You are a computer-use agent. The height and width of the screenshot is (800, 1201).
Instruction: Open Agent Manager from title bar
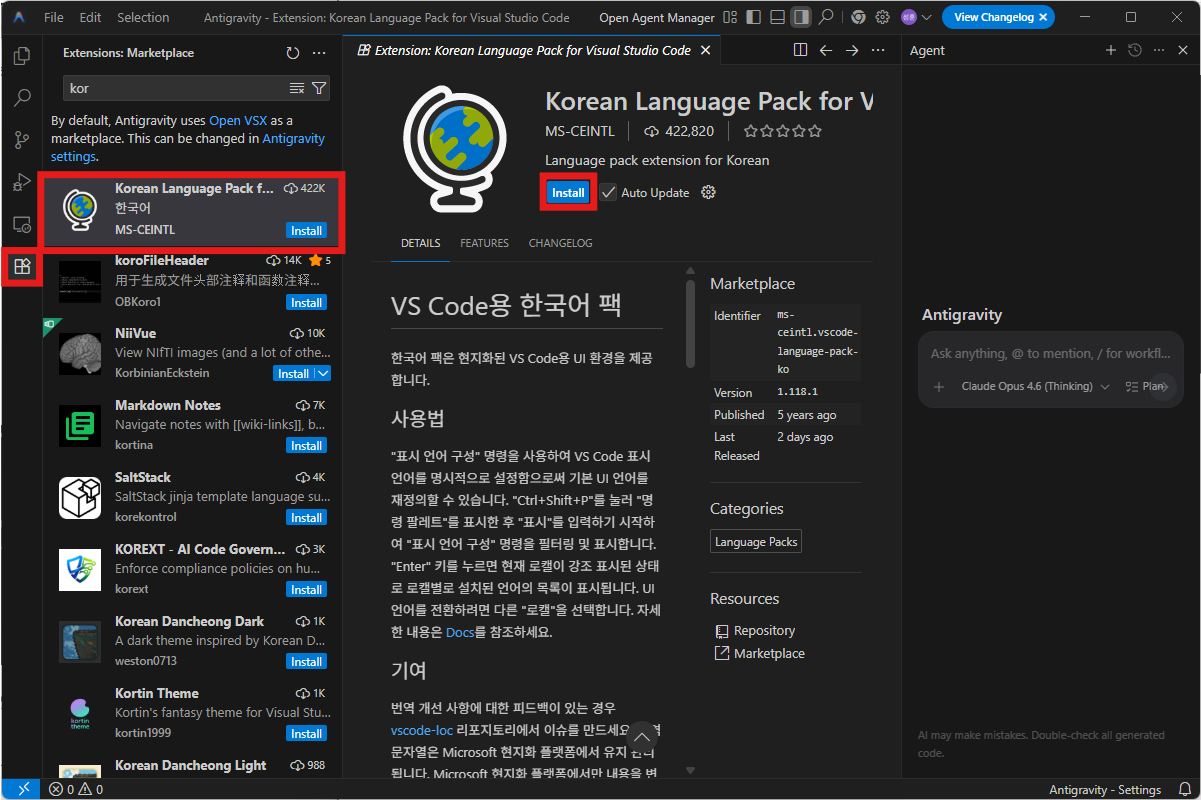(x=657, y=18)
